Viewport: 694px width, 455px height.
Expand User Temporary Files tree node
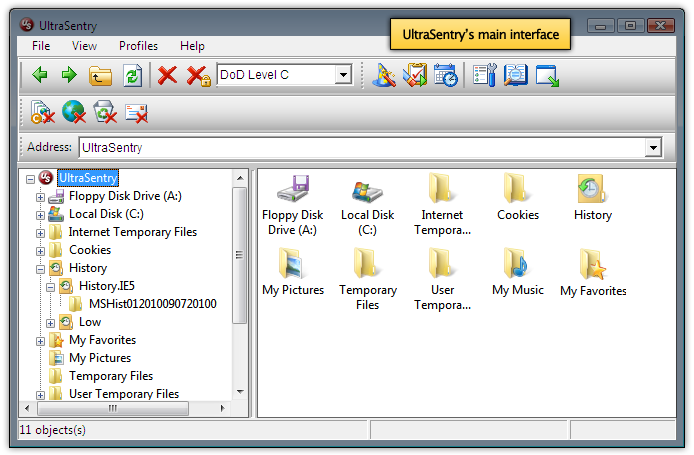coord(40,395)
